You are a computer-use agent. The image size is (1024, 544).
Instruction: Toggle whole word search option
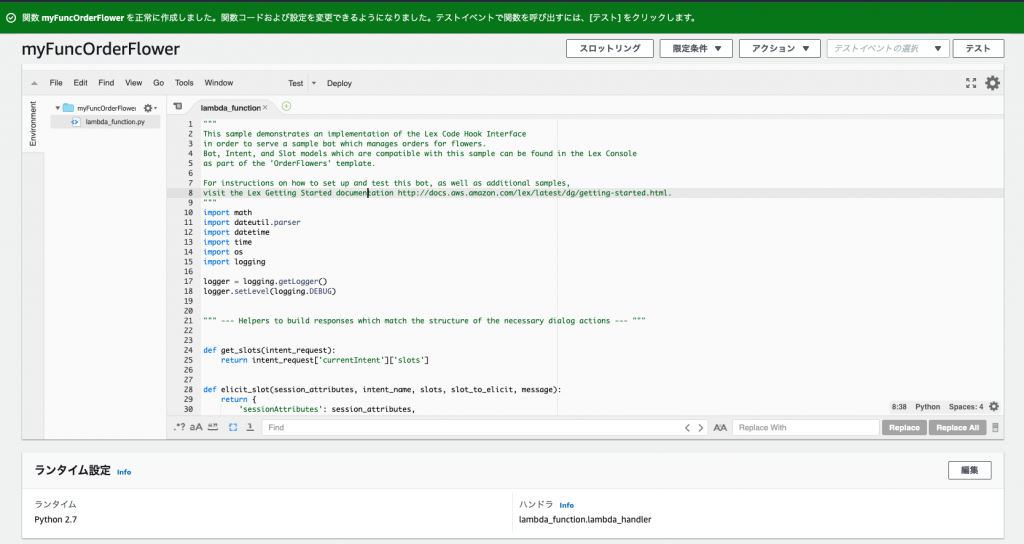click(x=213, y=427)
